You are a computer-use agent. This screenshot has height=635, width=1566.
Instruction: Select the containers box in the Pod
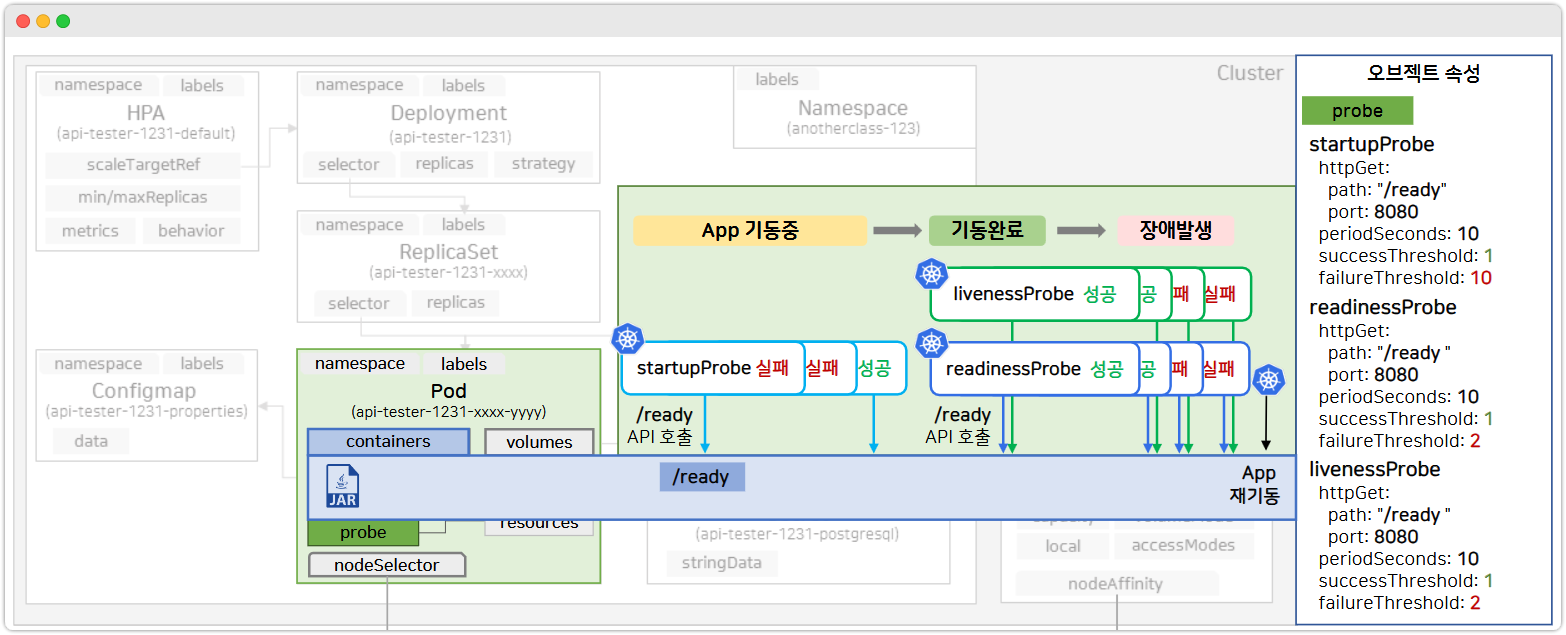(x=388, y=442)
